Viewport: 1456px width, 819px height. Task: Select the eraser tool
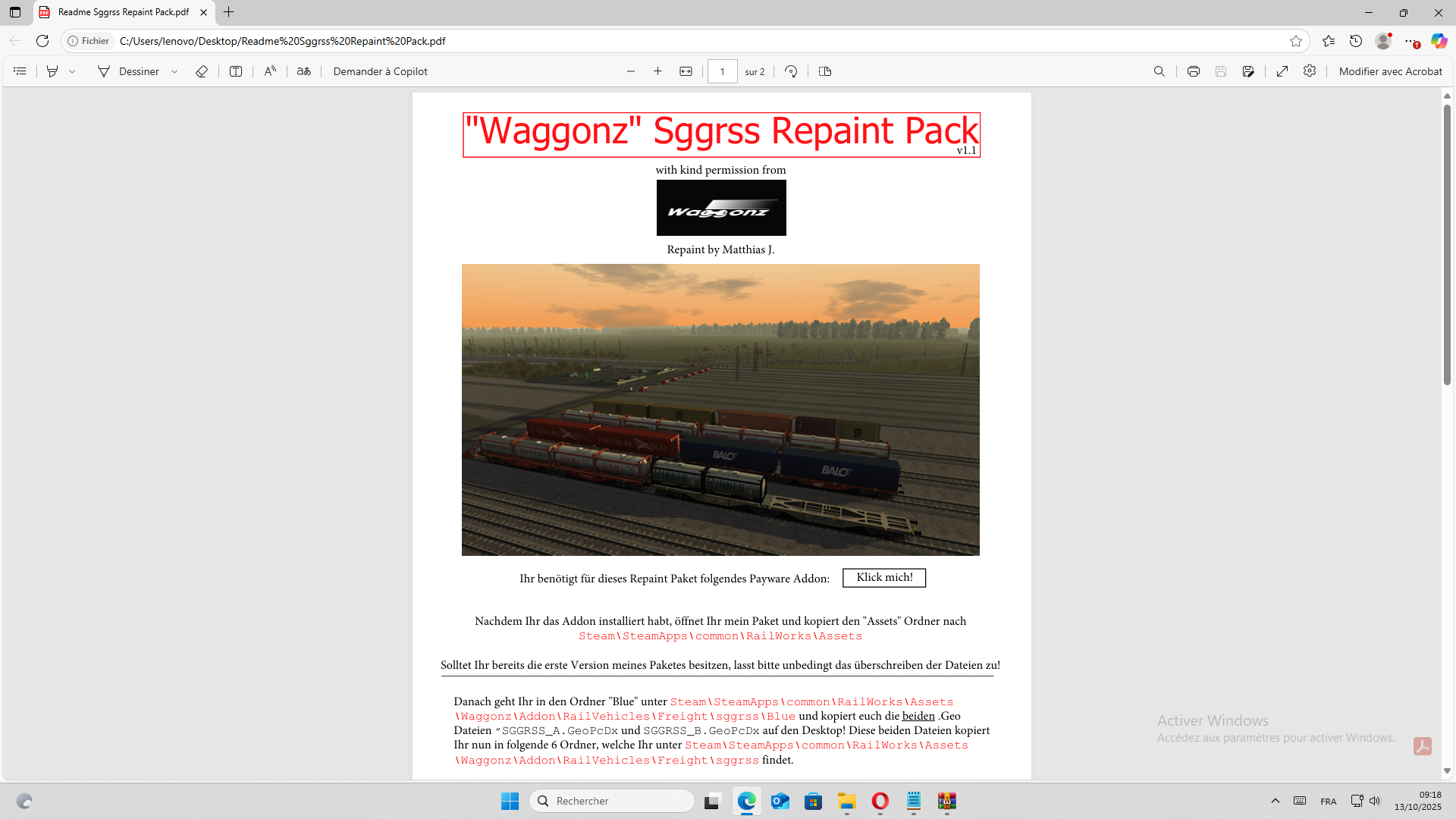202,71
